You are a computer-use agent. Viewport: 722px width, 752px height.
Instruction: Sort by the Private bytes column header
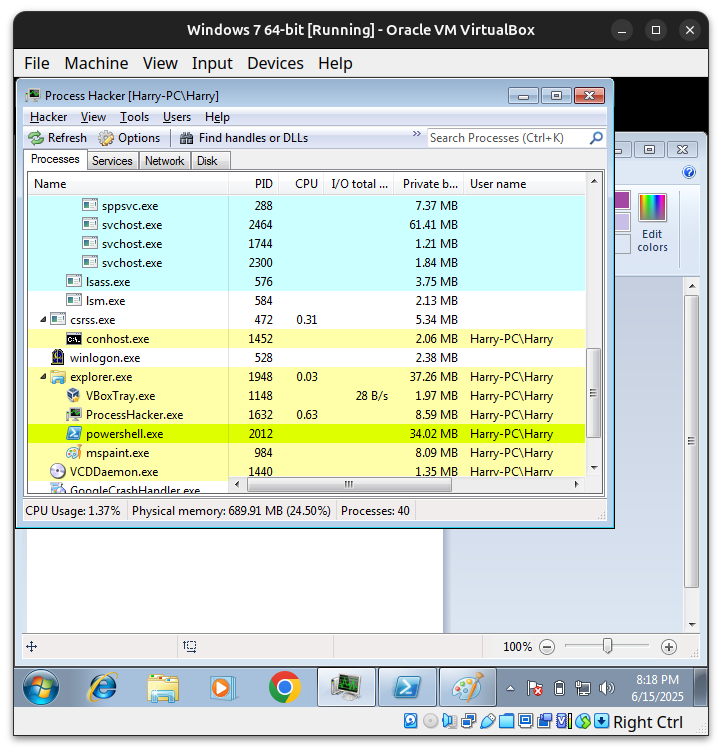point(429,184)
